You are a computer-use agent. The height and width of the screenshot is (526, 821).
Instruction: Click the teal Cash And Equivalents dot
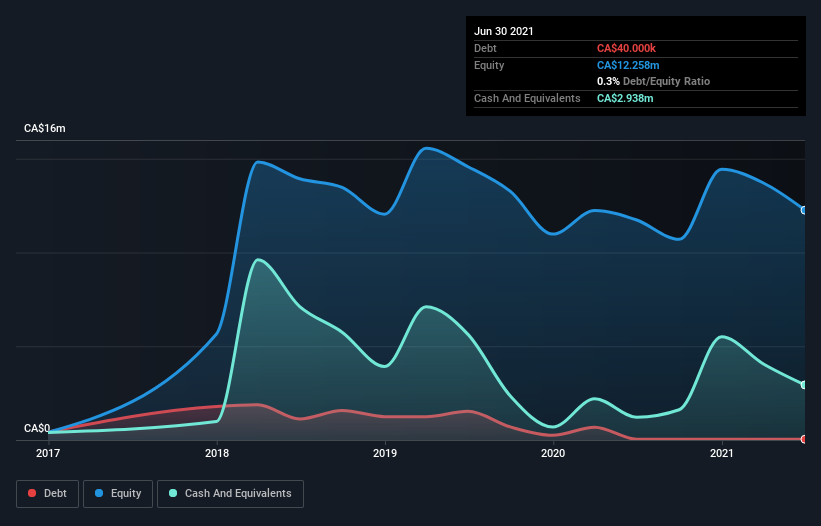[x=173, y=493]
